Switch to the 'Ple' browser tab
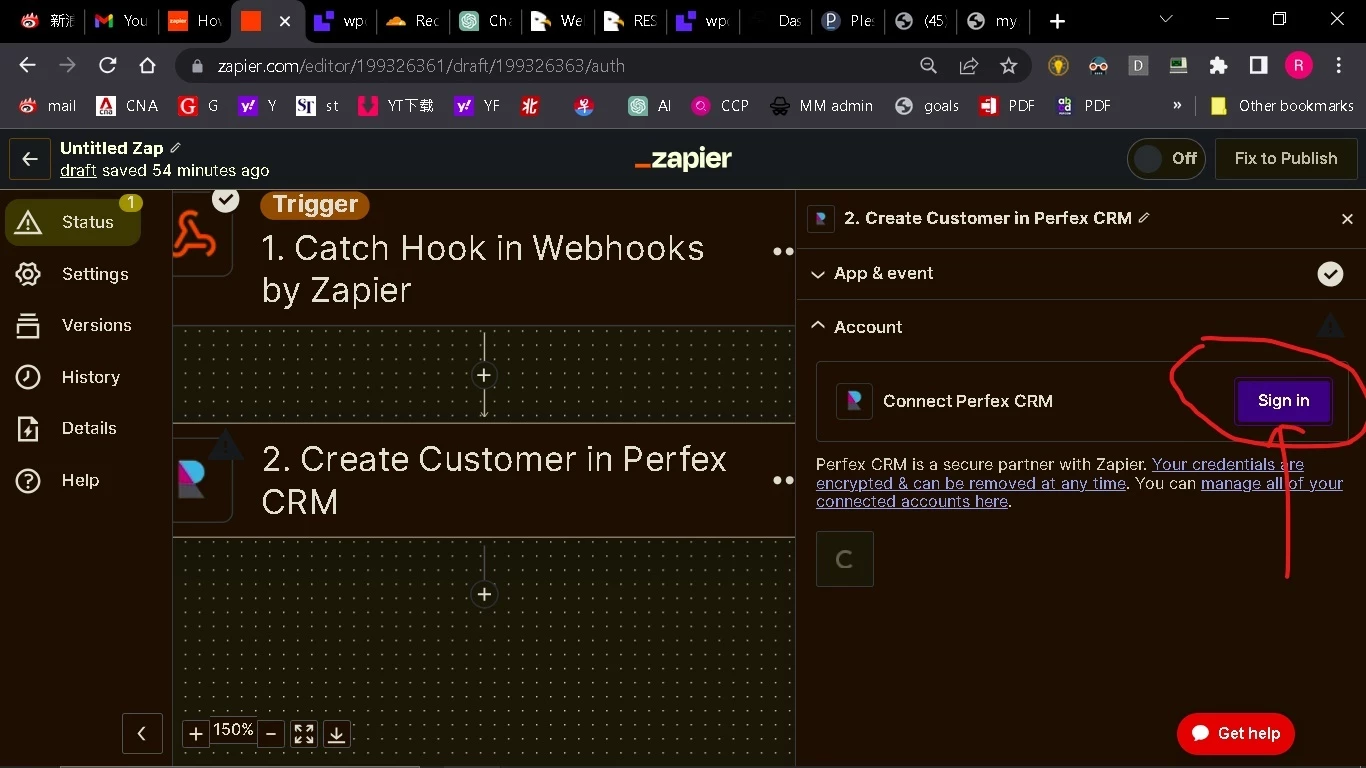Screen dimensions: 1366x768 pyautogui.click(x=847, y=20)
